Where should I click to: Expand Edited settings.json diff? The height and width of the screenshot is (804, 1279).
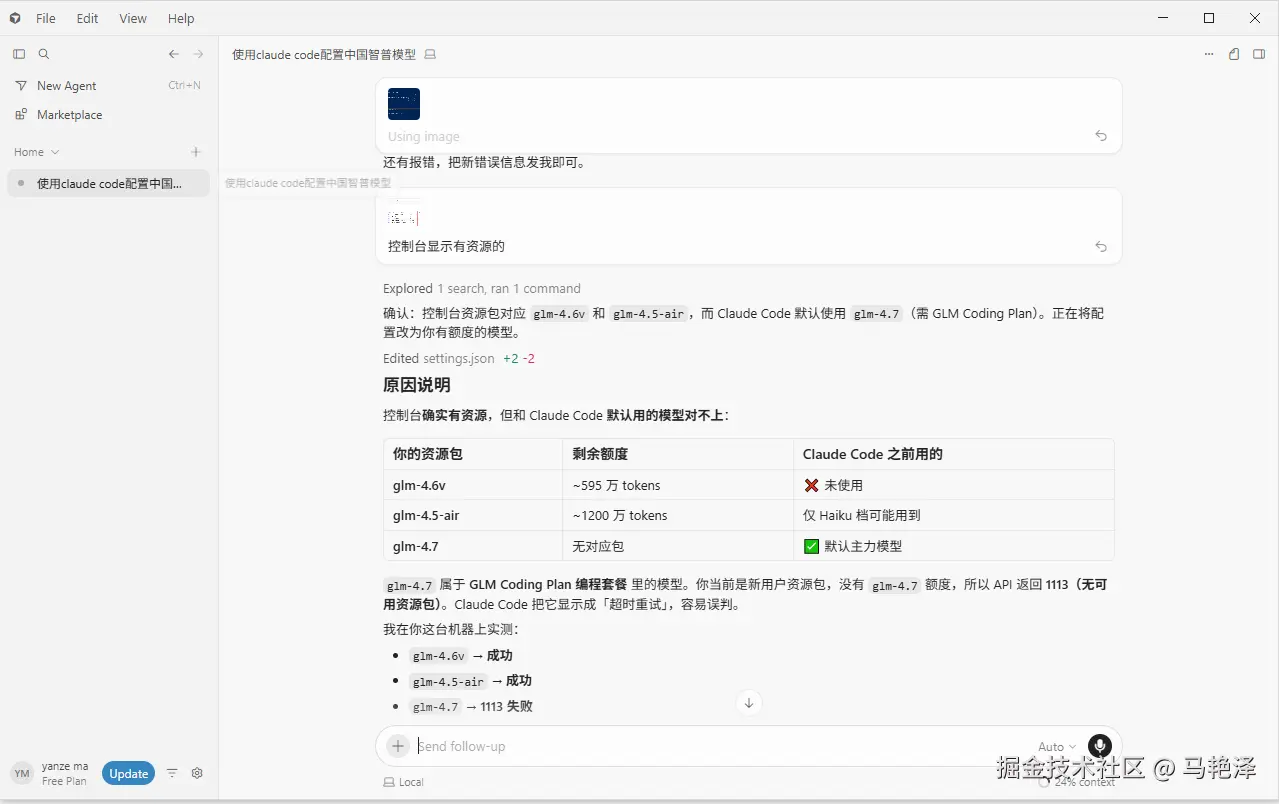pyautogui.click(x=459, y=358)
